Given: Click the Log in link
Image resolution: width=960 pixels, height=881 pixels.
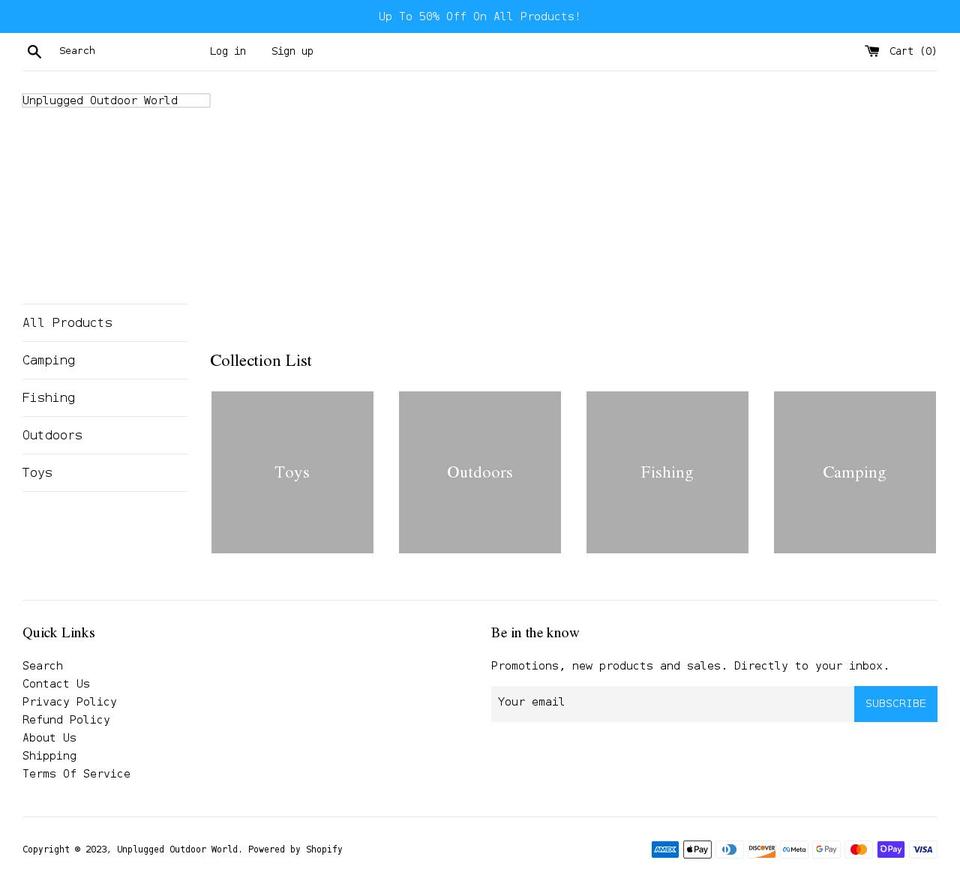Looking at the screenshot, I should click(227, 51).
